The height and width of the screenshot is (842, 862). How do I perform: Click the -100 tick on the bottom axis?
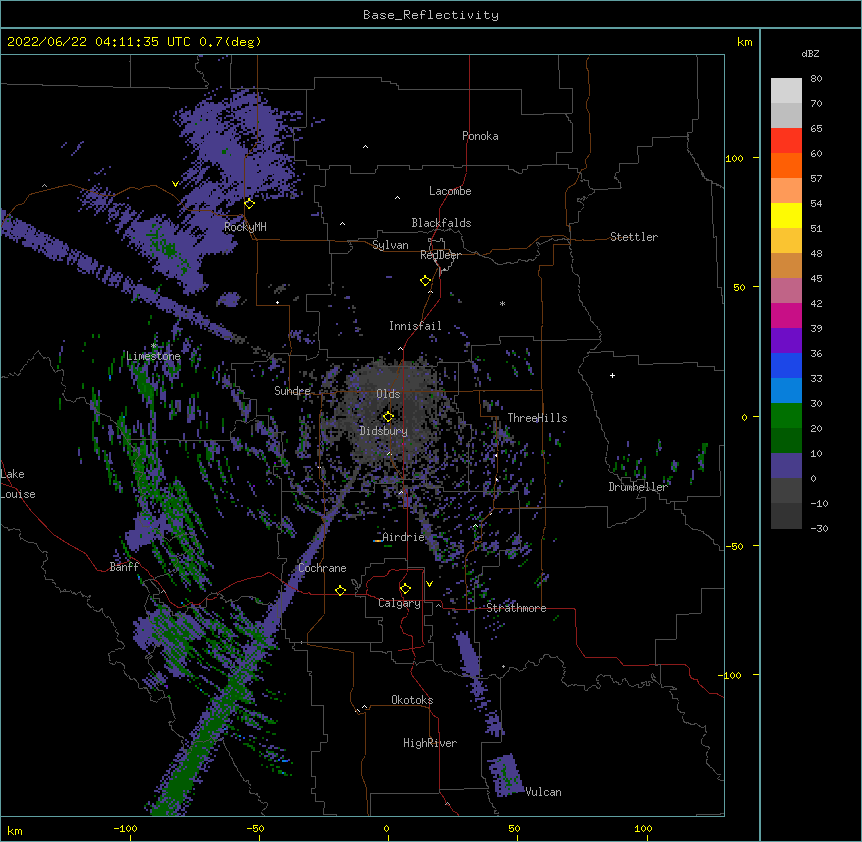(125, 828)
